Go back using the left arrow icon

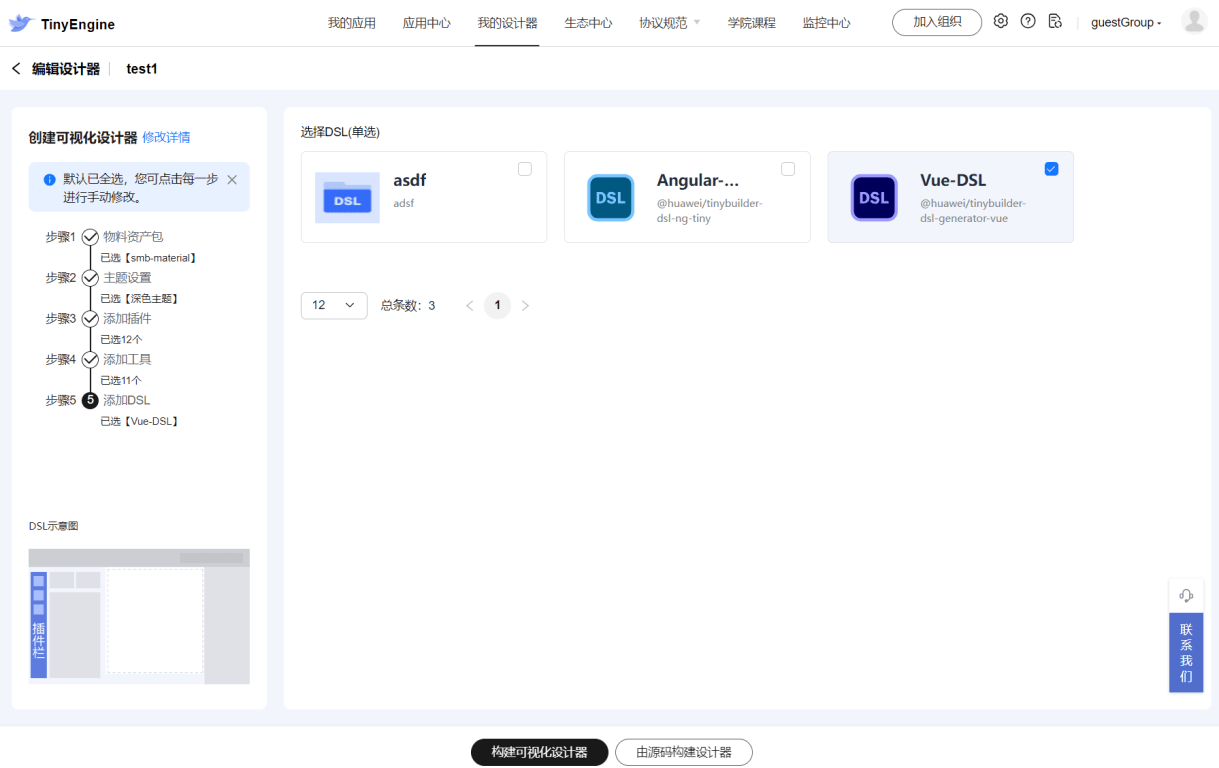pyautogui.click(x=16, y=69)
